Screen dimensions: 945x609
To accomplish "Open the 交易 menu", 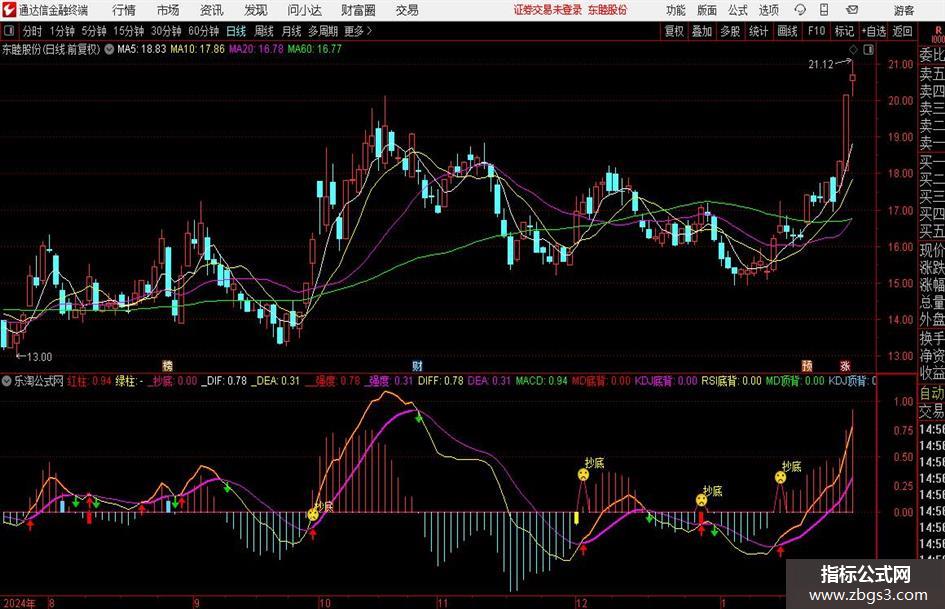I will 407,10.
